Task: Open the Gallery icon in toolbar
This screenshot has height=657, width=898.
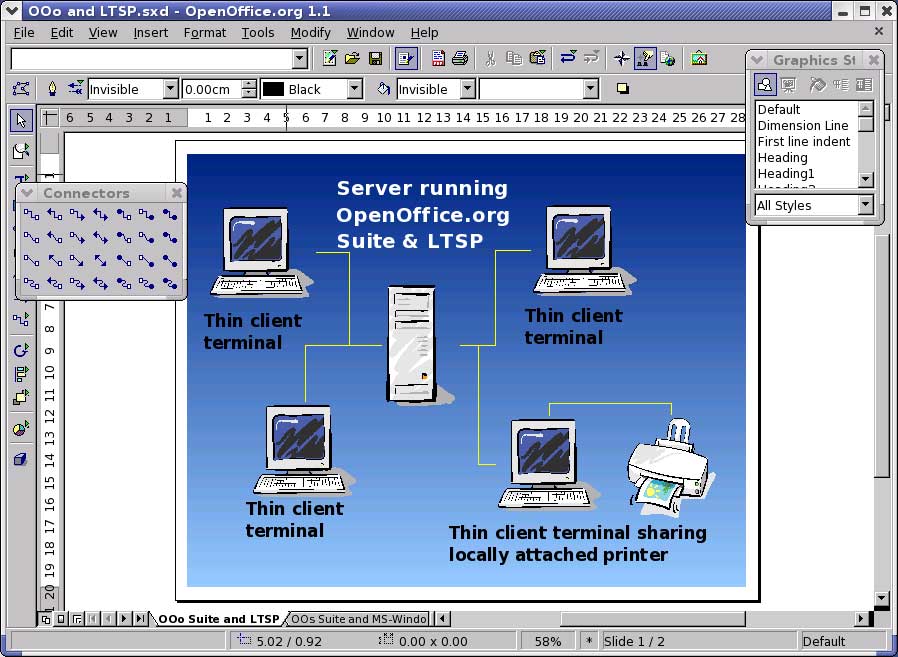Action: pyautogui.click(x=699, y=59)
